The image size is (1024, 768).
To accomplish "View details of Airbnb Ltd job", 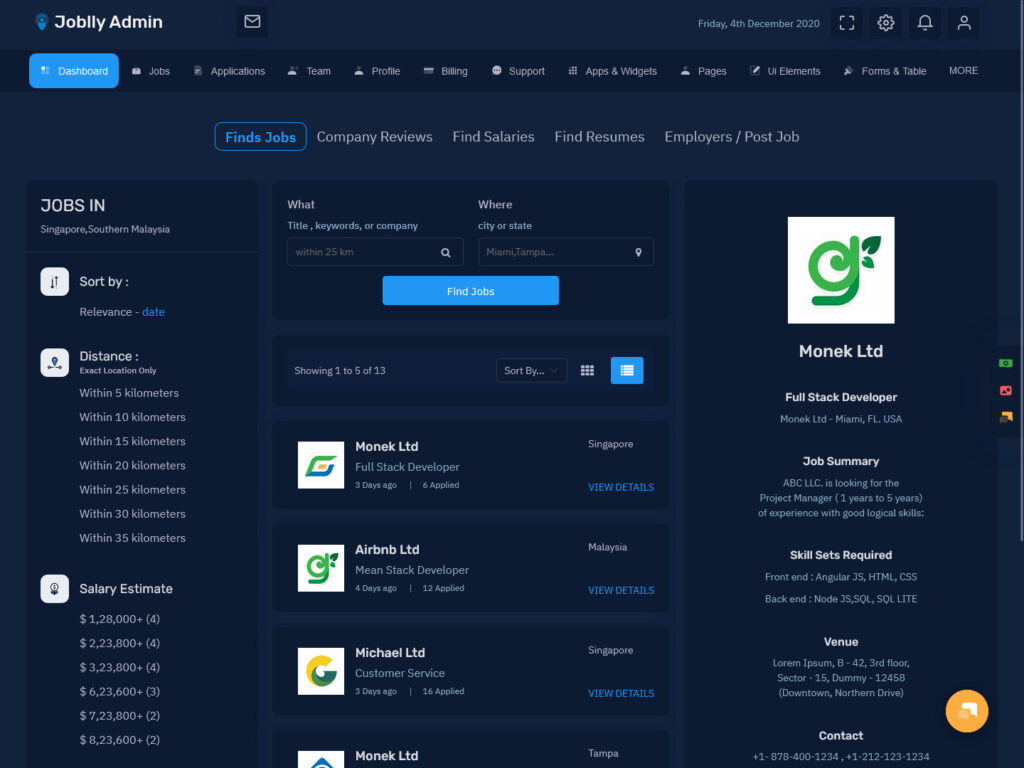I will point(620,590).
